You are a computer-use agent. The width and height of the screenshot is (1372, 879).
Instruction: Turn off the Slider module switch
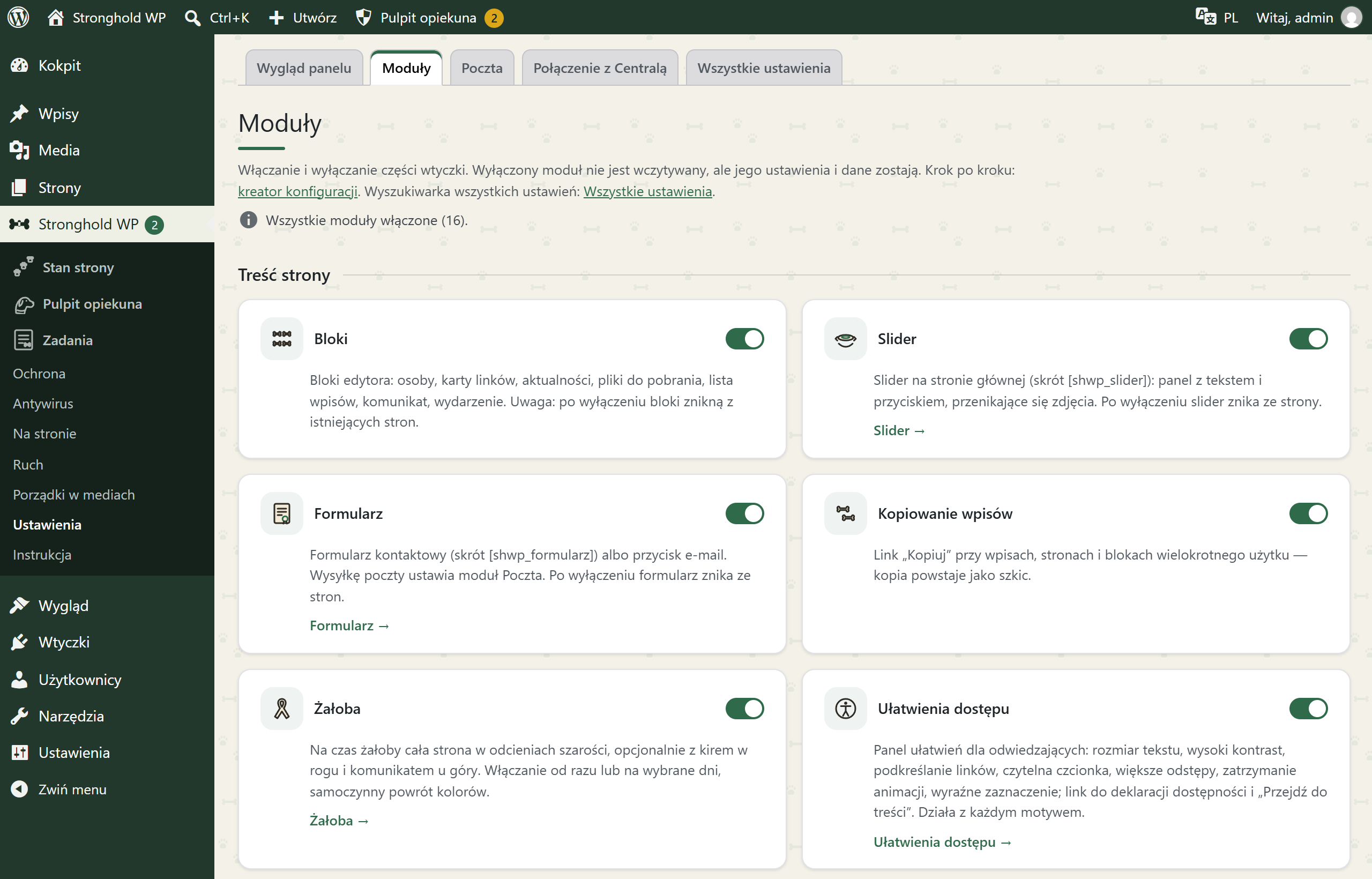click(1308, 339)
